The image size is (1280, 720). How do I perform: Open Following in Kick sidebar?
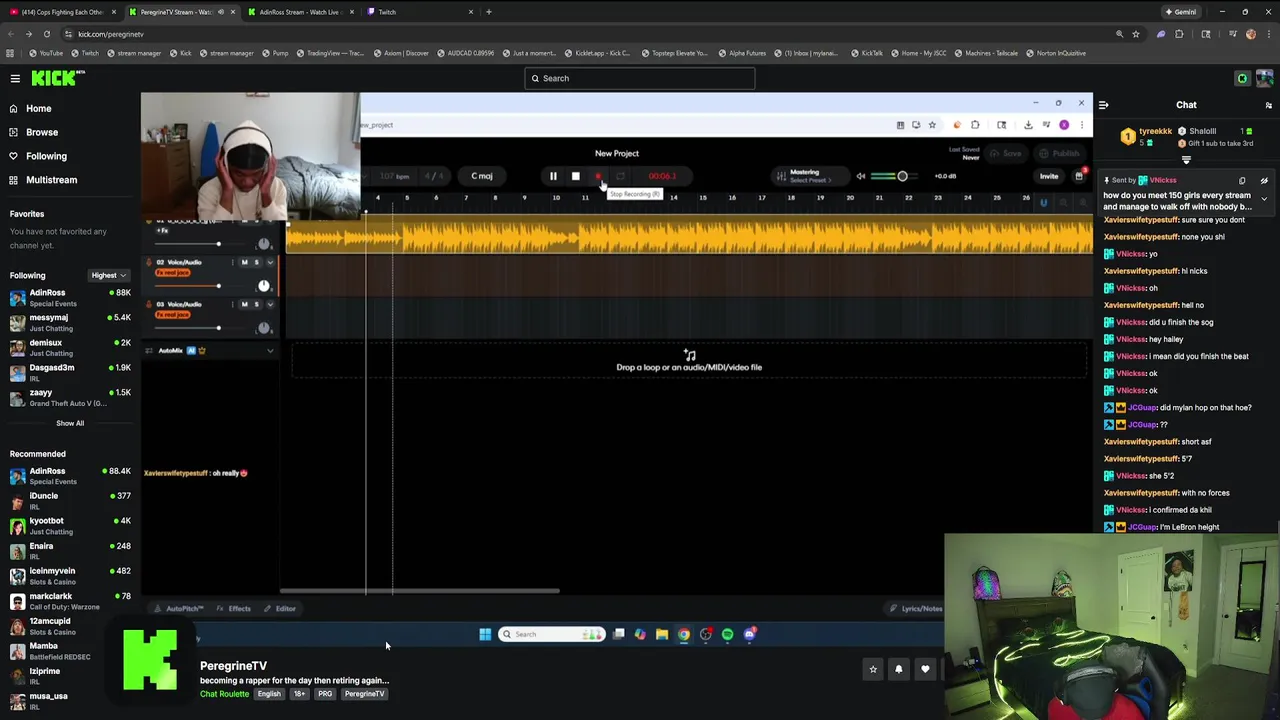46,156
